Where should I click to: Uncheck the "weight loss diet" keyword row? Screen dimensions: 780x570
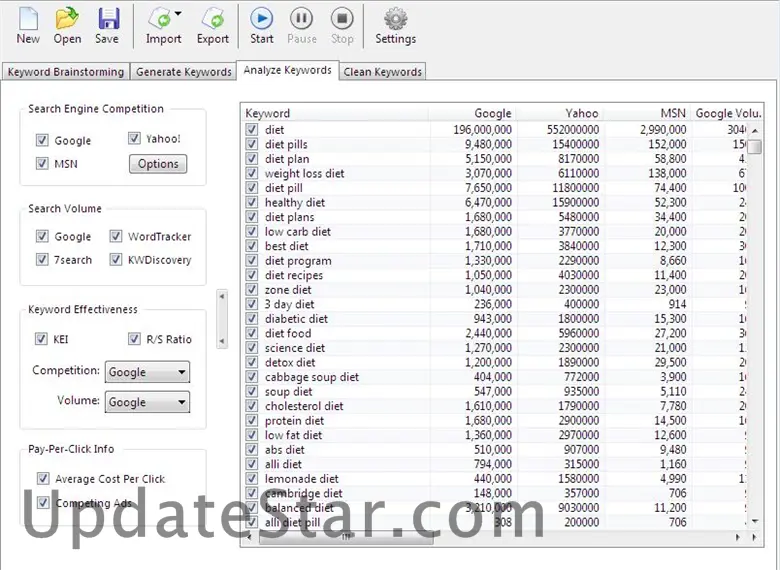[252, 174]
